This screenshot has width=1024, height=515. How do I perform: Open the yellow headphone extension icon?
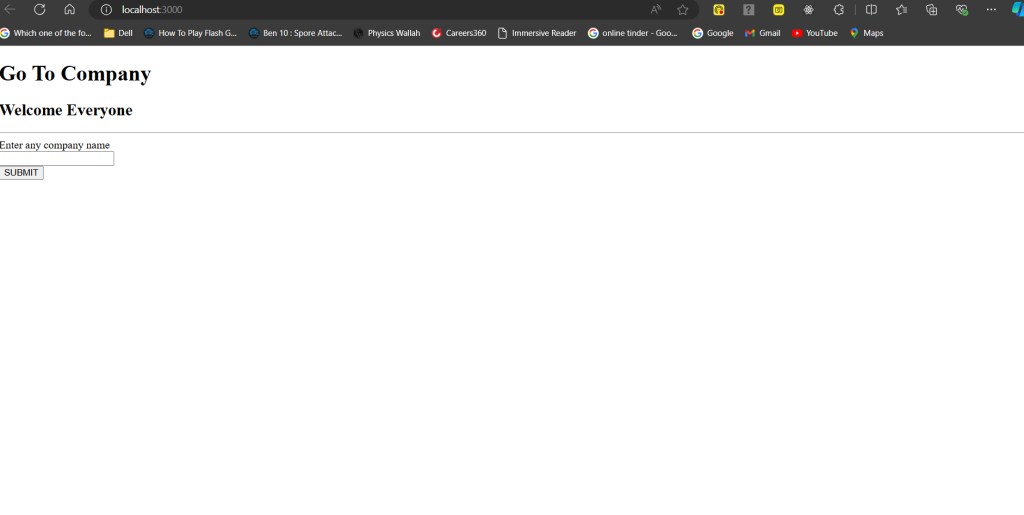[x=718, y=9]
